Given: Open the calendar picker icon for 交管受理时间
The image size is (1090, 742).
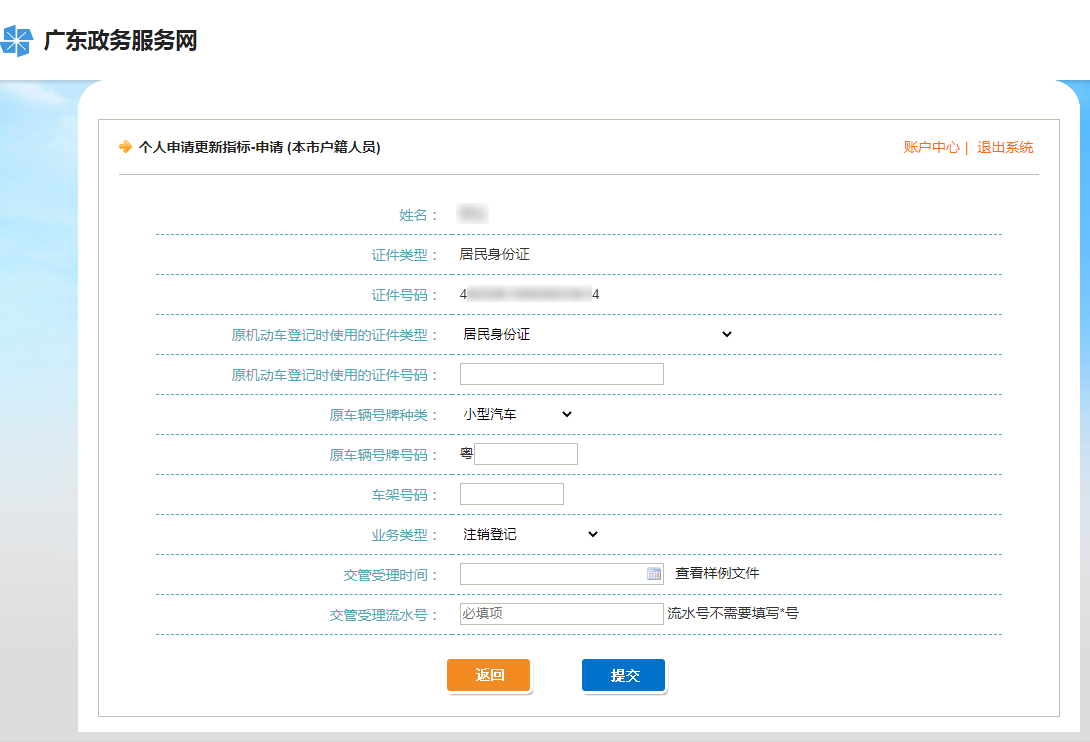Looking at the screenshot, I should (x=653, y=574).
